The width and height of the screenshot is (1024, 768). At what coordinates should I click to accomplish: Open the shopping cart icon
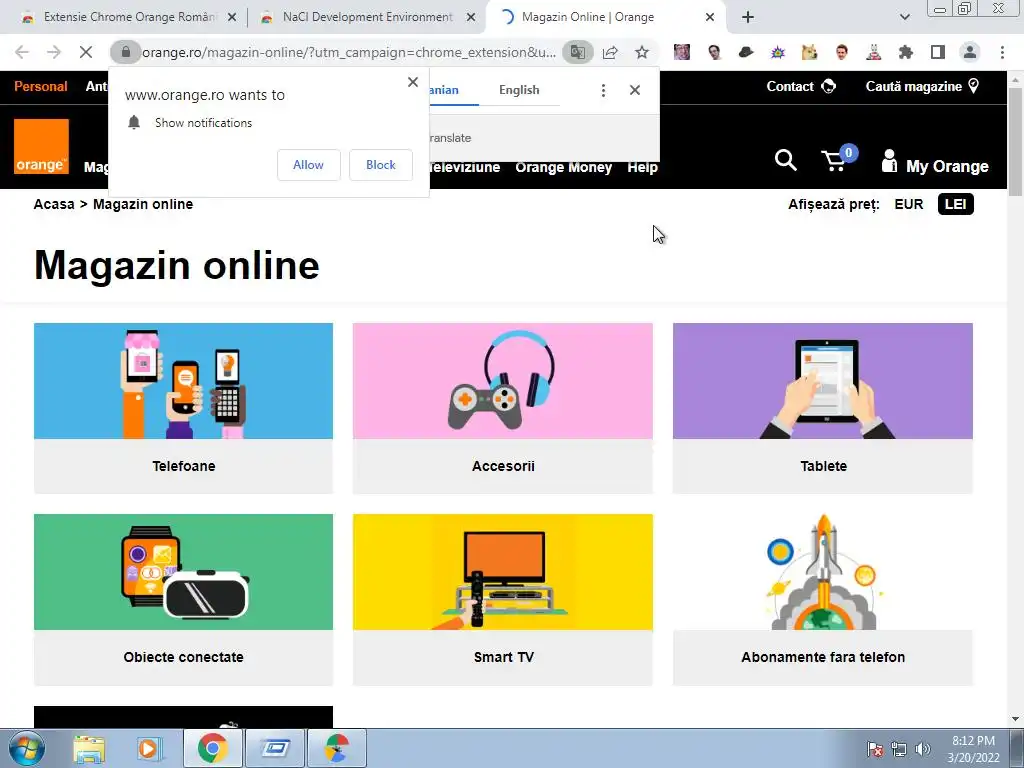pos(839,158)
